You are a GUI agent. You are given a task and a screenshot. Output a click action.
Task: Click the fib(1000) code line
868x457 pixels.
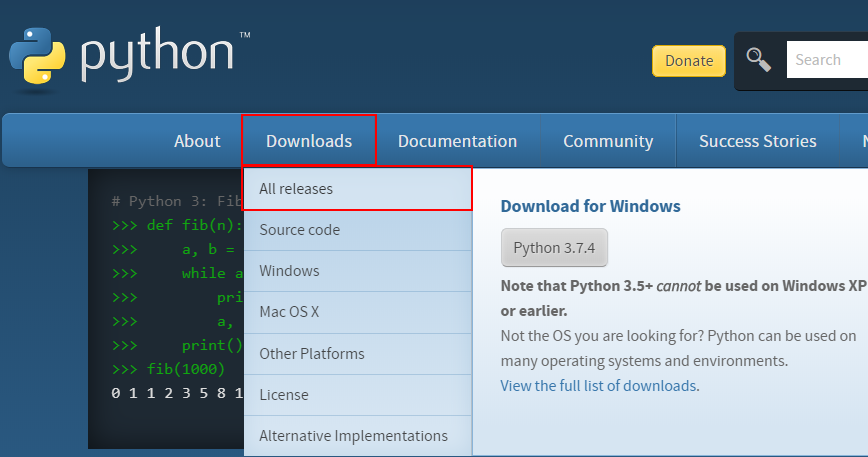tap(168, 368)
